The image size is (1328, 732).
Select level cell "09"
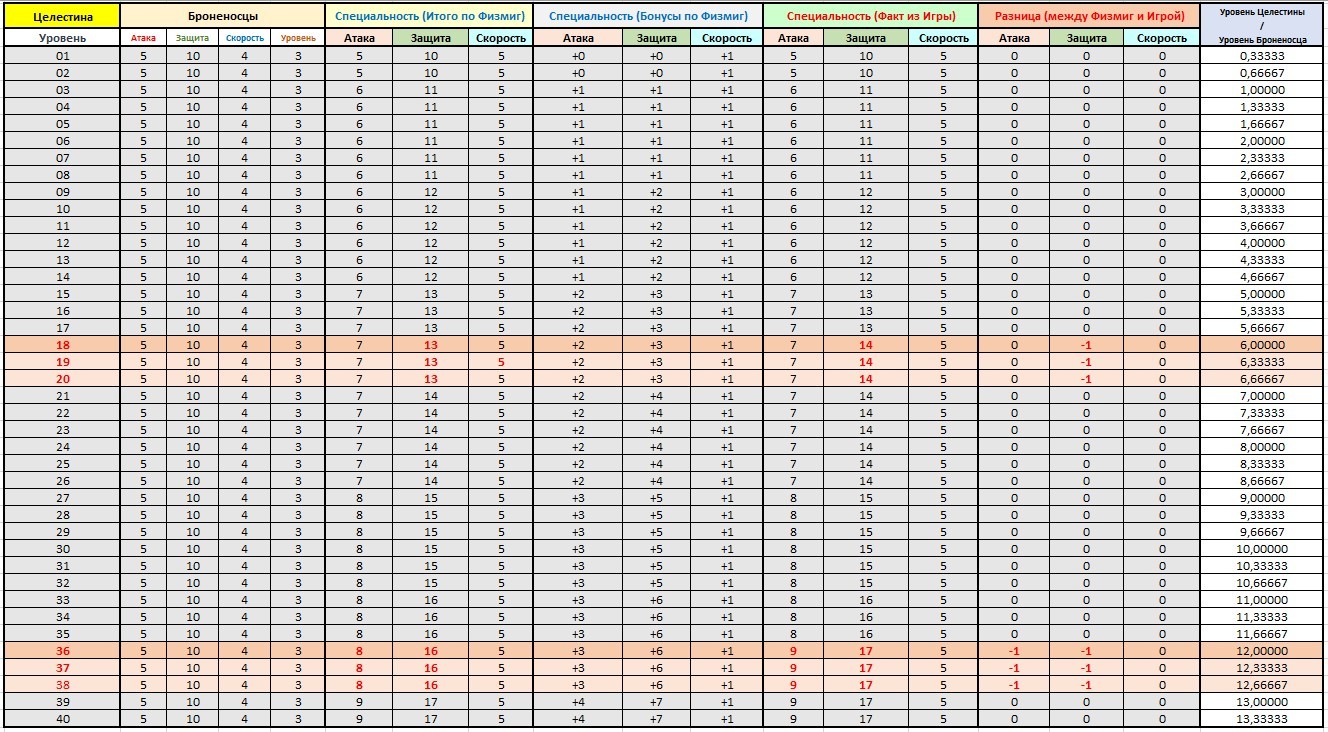(62, 192)
